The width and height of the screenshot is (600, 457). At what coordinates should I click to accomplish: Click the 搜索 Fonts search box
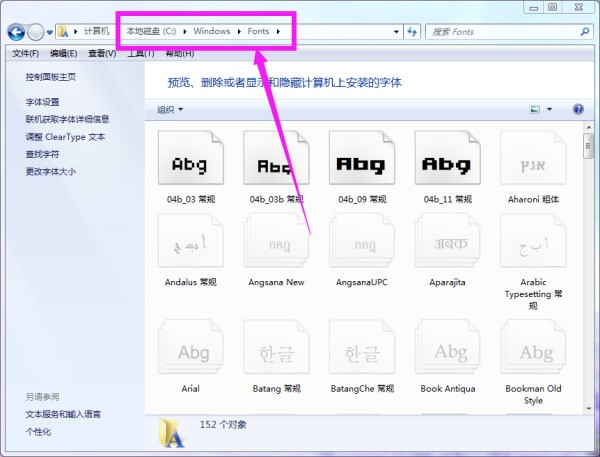(500, 32)
